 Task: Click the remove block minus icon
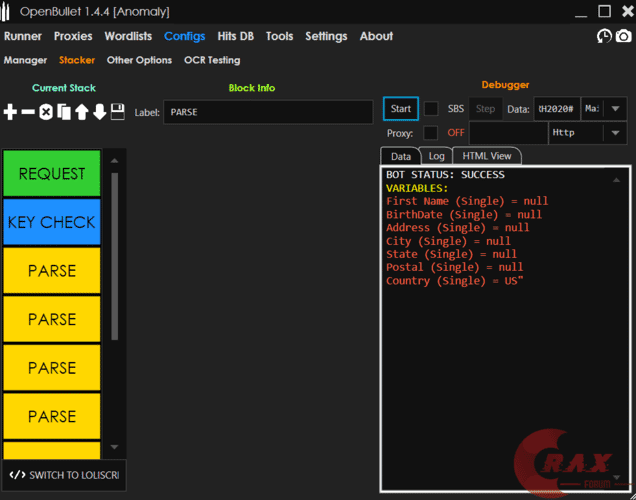pos(28,112)
